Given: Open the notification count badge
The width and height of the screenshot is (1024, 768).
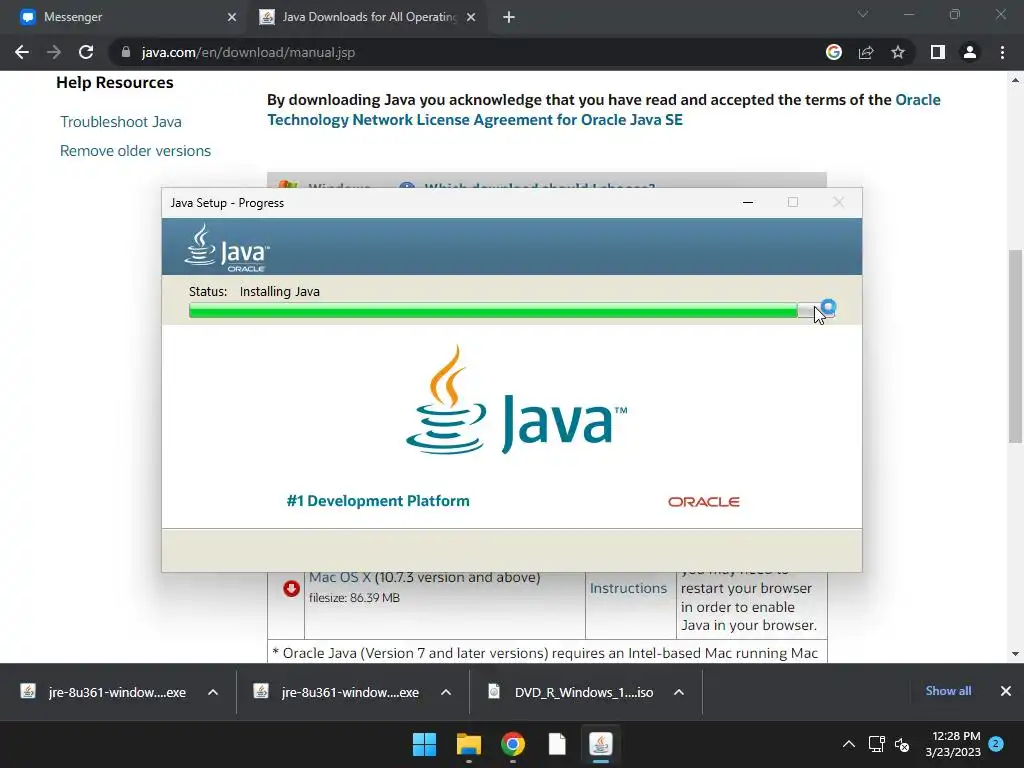Looking at the screenshot, I should click(x=996, y=744).
